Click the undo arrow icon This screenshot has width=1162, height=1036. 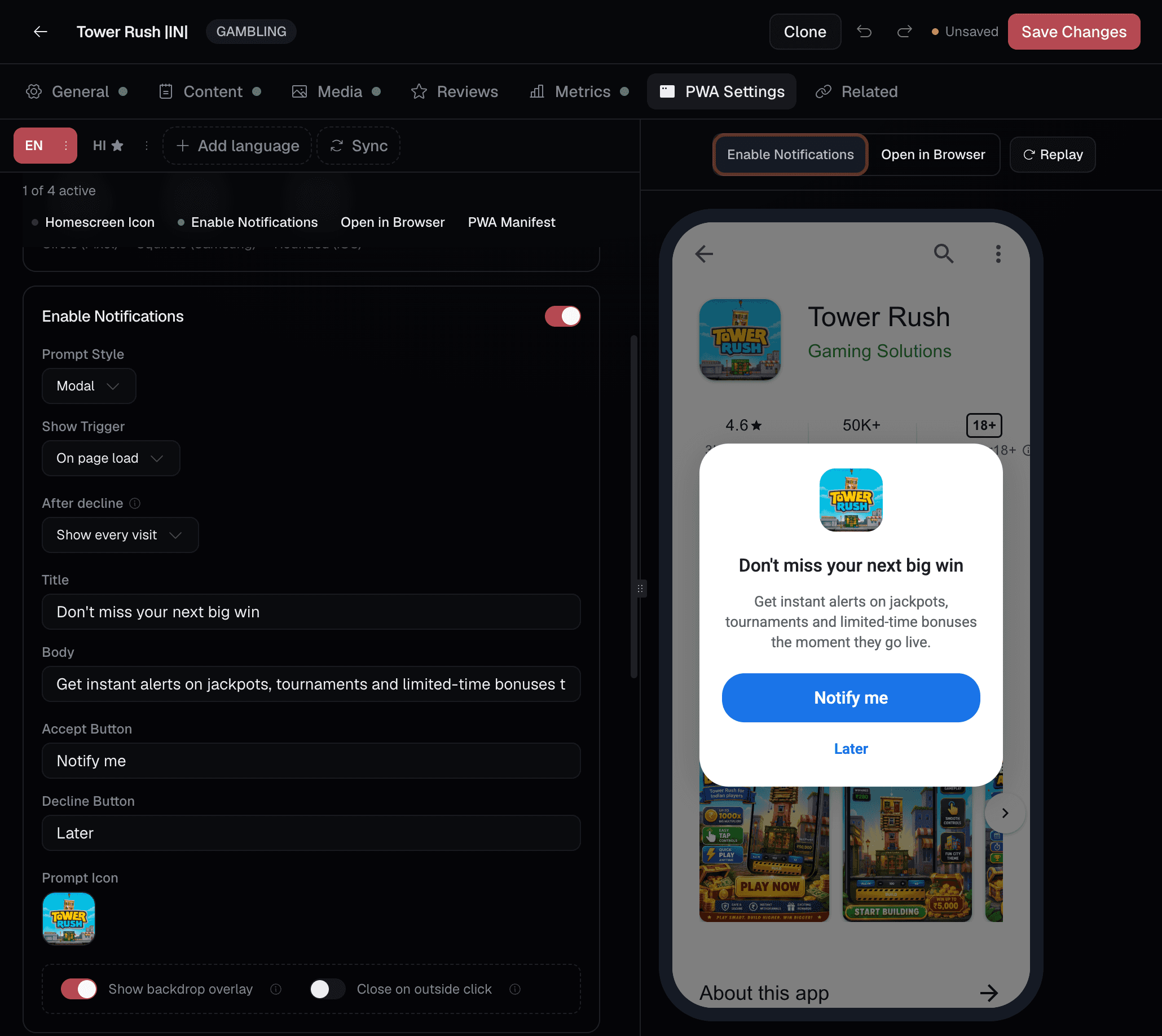[864, 32]
